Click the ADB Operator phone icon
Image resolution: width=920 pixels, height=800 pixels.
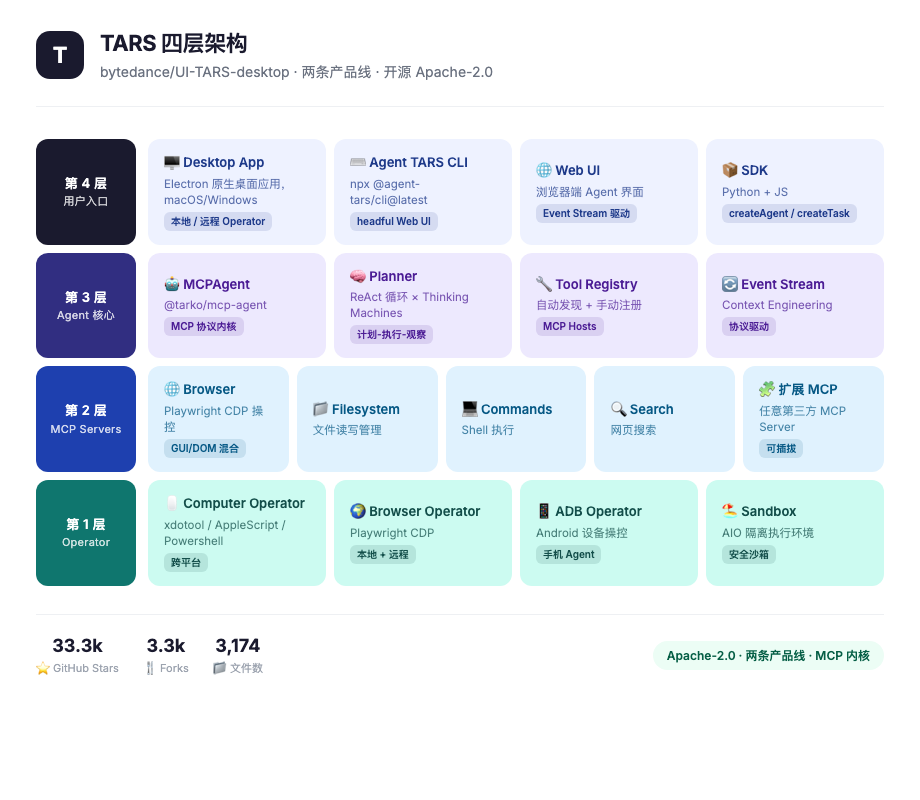point(544,511)
